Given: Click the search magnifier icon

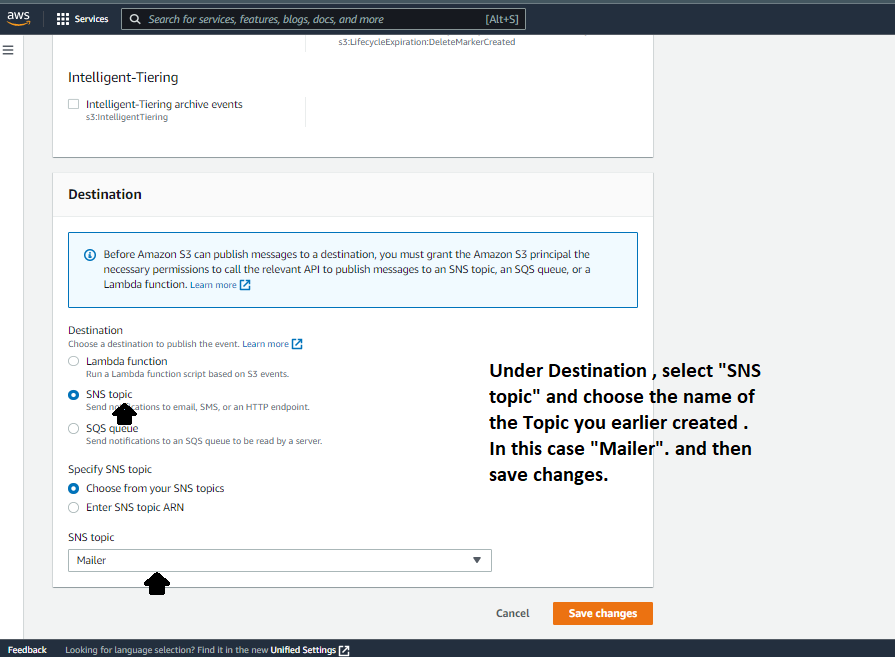Looking at the screenshot, I should [x=135, y=19].
